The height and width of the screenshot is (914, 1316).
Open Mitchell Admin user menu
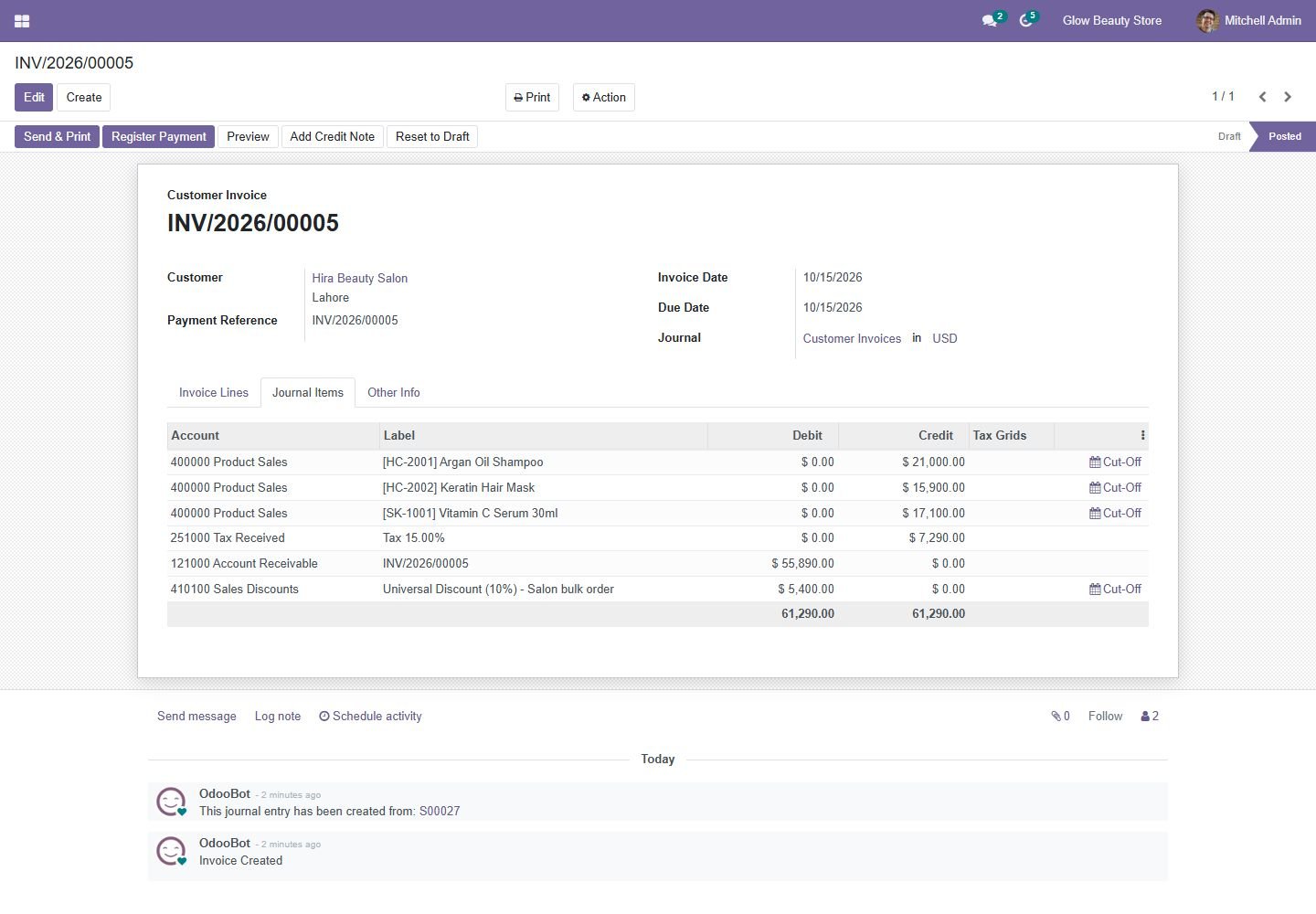click(1249, 20)
